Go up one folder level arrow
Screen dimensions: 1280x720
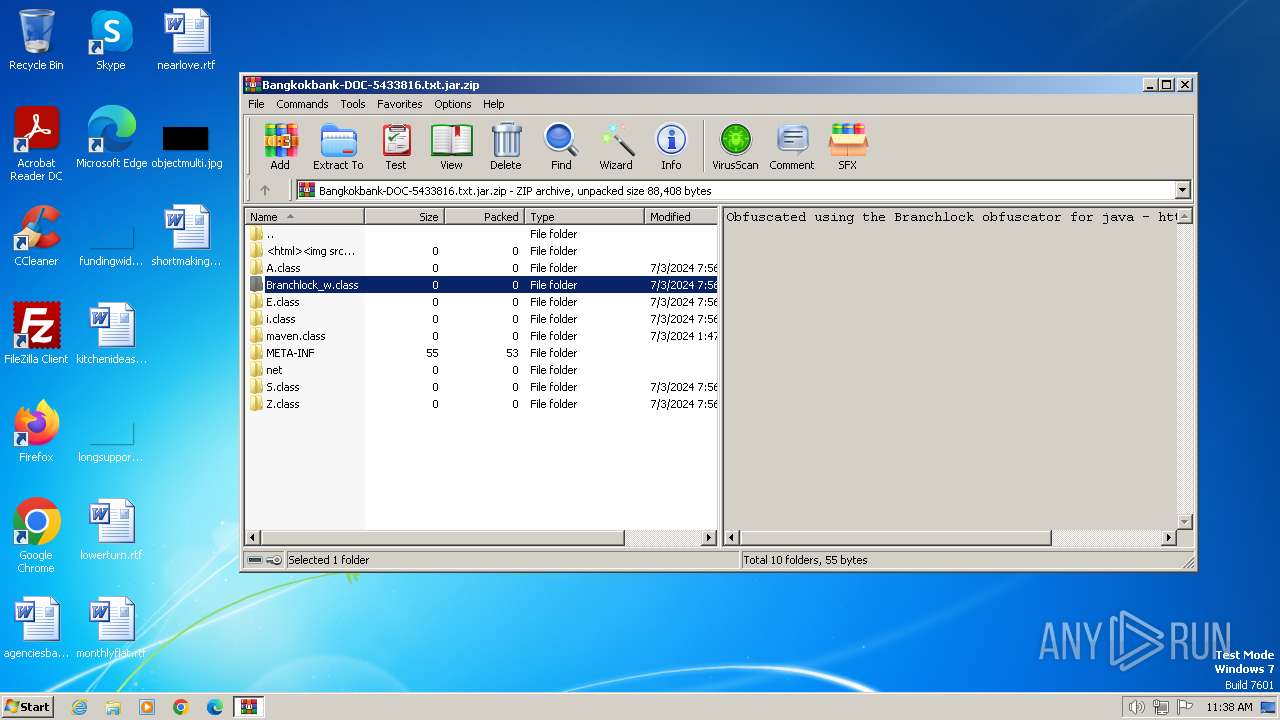(265, 190)
